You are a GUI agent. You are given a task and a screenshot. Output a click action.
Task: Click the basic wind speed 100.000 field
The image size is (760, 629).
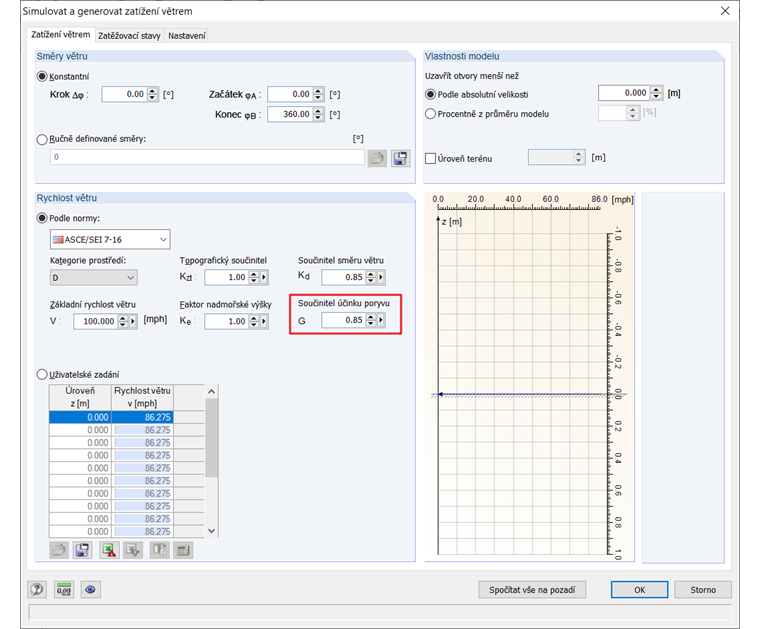pyautogui.click(x=95, y=321)
